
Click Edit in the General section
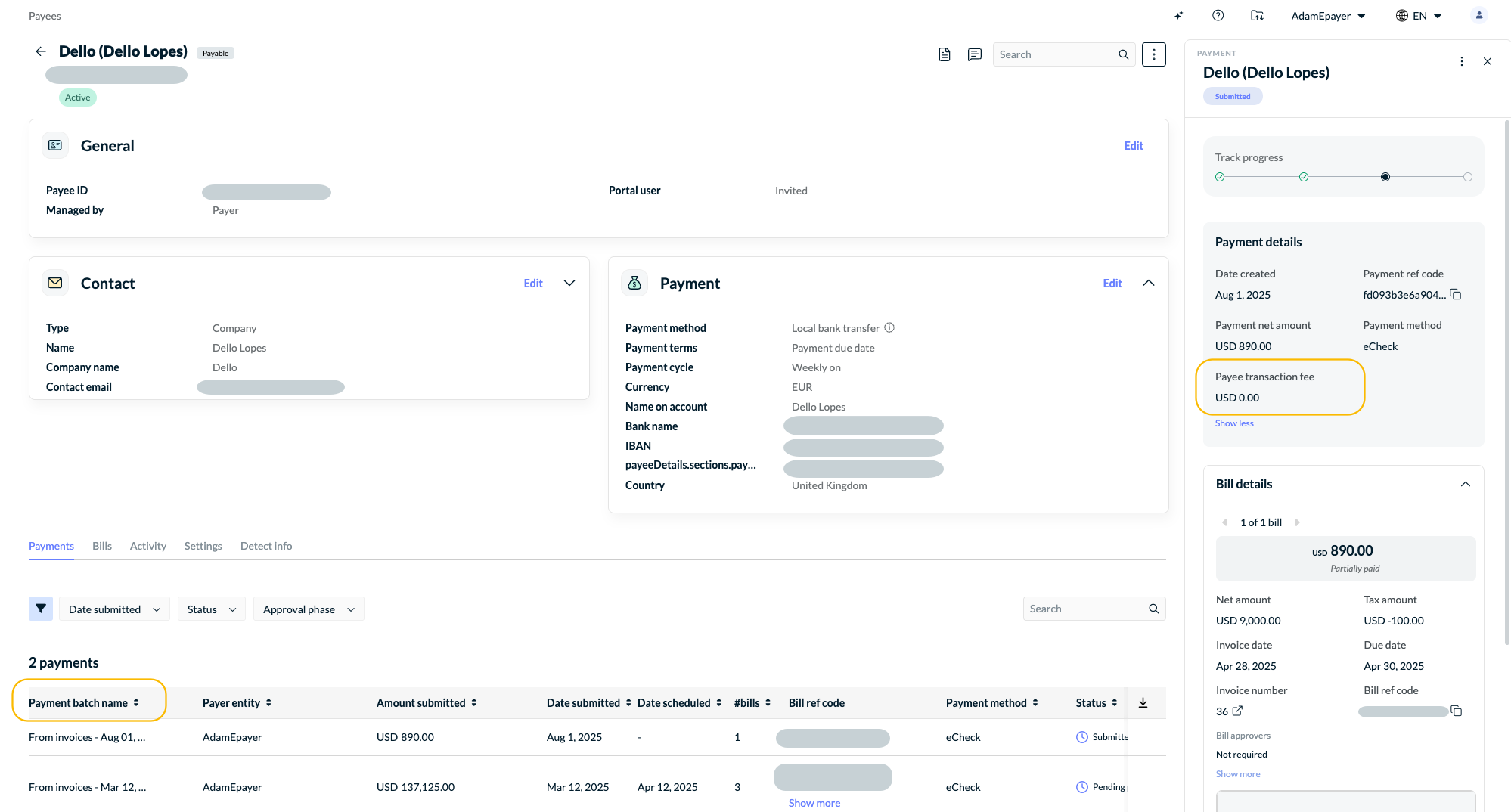click(1134, 146)
